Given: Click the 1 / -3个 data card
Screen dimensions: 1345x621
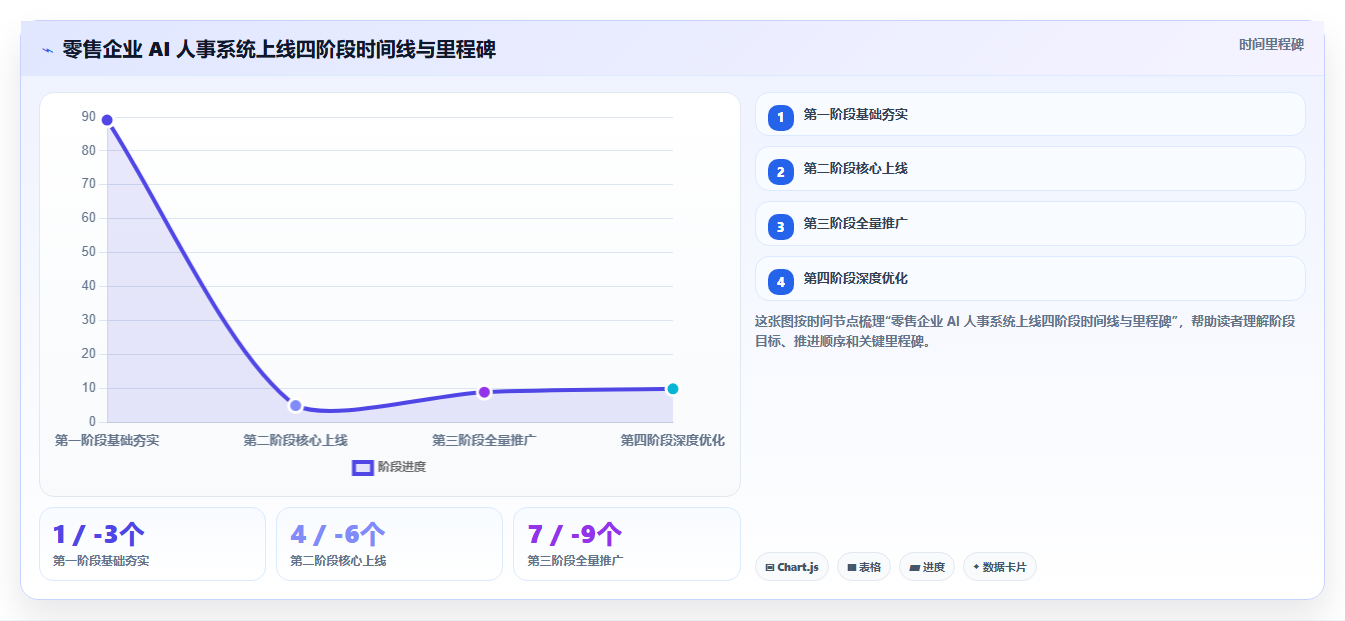Looking at the screenshot, I should coord(152,544).
